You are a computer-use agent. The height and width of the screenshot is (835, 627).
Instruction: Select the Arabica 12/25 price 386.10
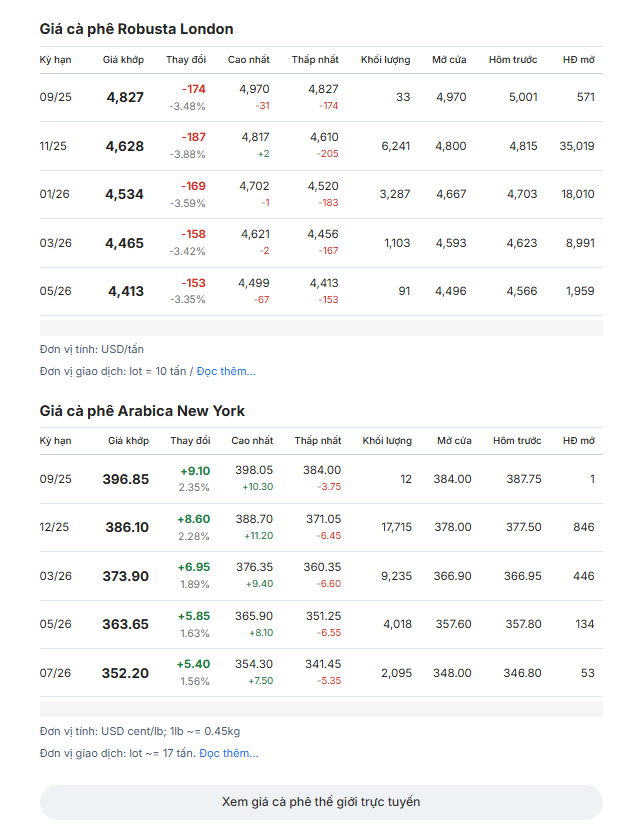point(127,527)
